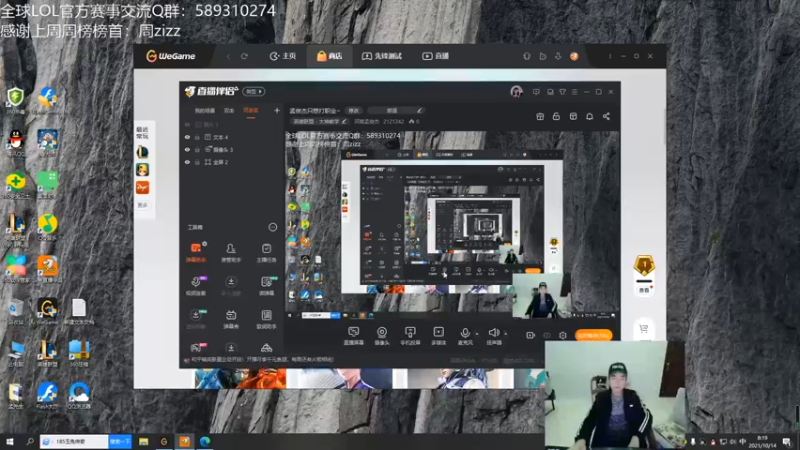Collapse the 工具箱 toolbox panel
This screenshot has width=800, height=450.
[x=273, y=227]
